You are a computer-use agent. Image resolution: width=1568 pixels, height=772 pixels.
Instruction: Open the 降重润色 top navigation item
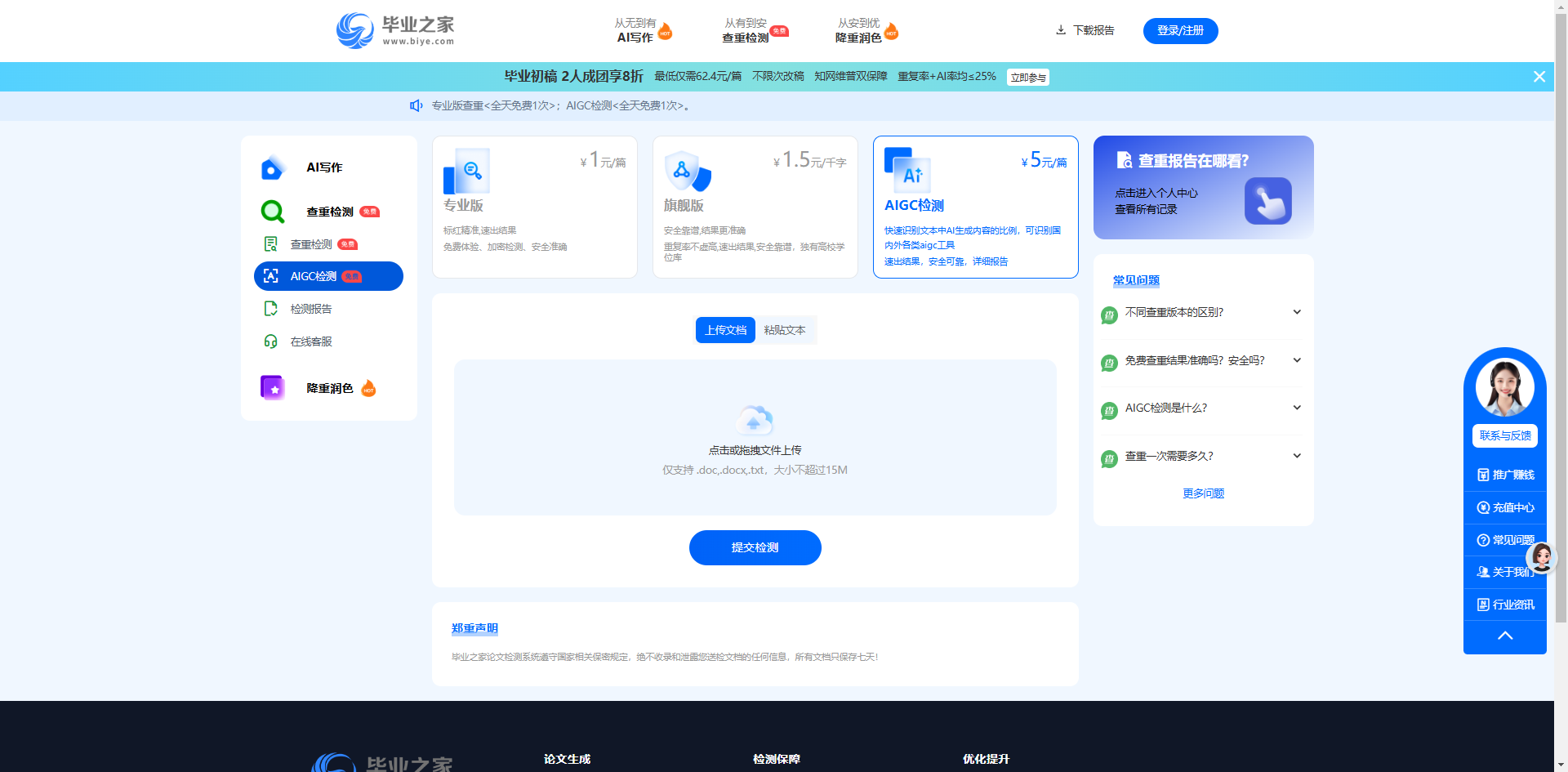tap(866, 30)
